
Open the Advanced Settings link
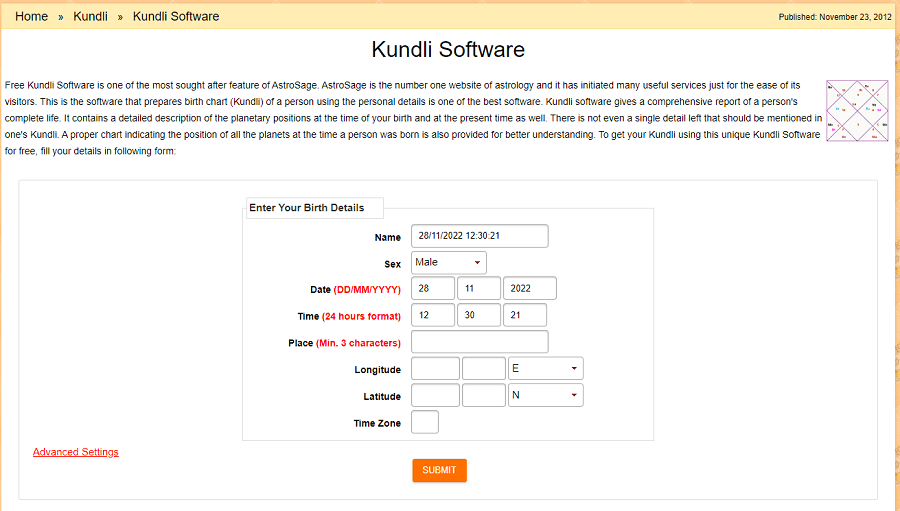pos(75,452)
